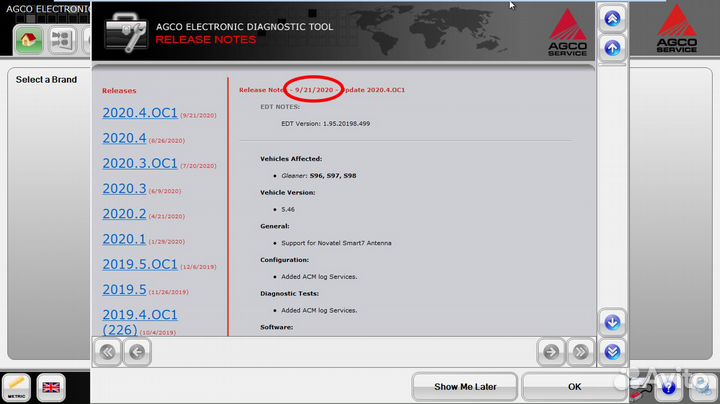Viewport: 720px width, 404px height.
Task: Click 'Support for Novatel Smart7 Antenna' text
Action: [336, 243]
